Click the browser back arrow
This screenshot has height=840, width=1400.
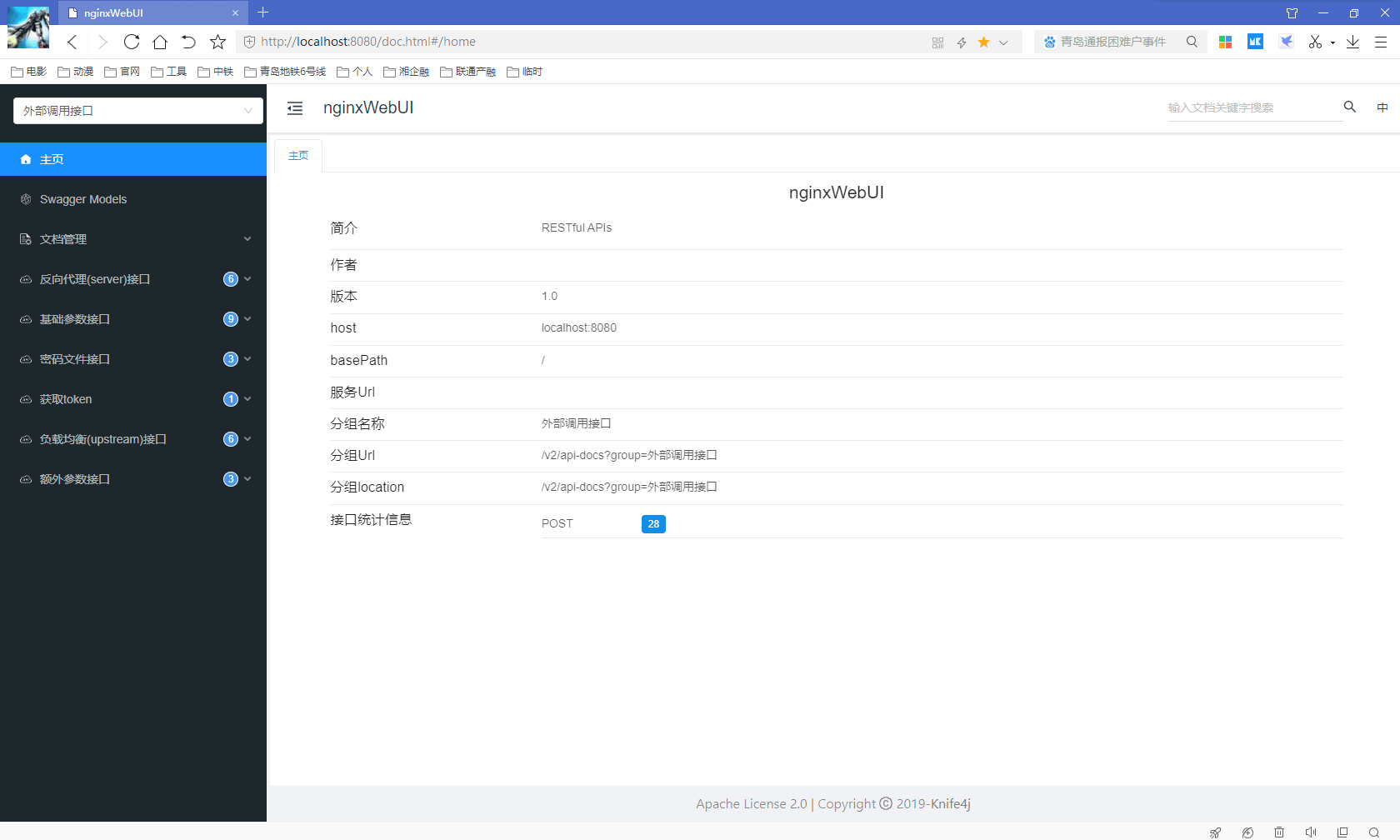pos(72,42)
